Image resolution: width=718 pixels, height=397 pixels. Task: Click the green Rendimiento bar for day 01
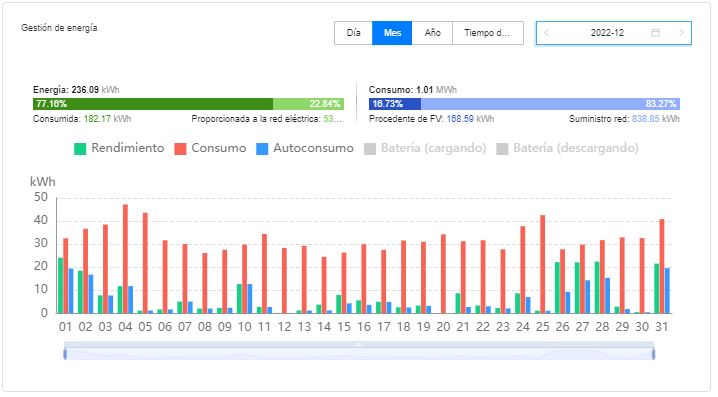[60, 285]
